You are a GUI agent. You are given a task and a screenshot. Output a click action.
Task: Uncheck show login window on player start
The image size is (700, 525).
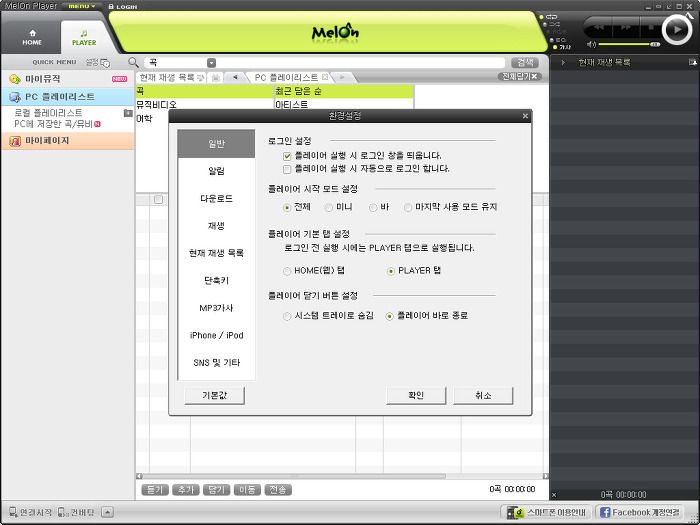coord(287,156)
